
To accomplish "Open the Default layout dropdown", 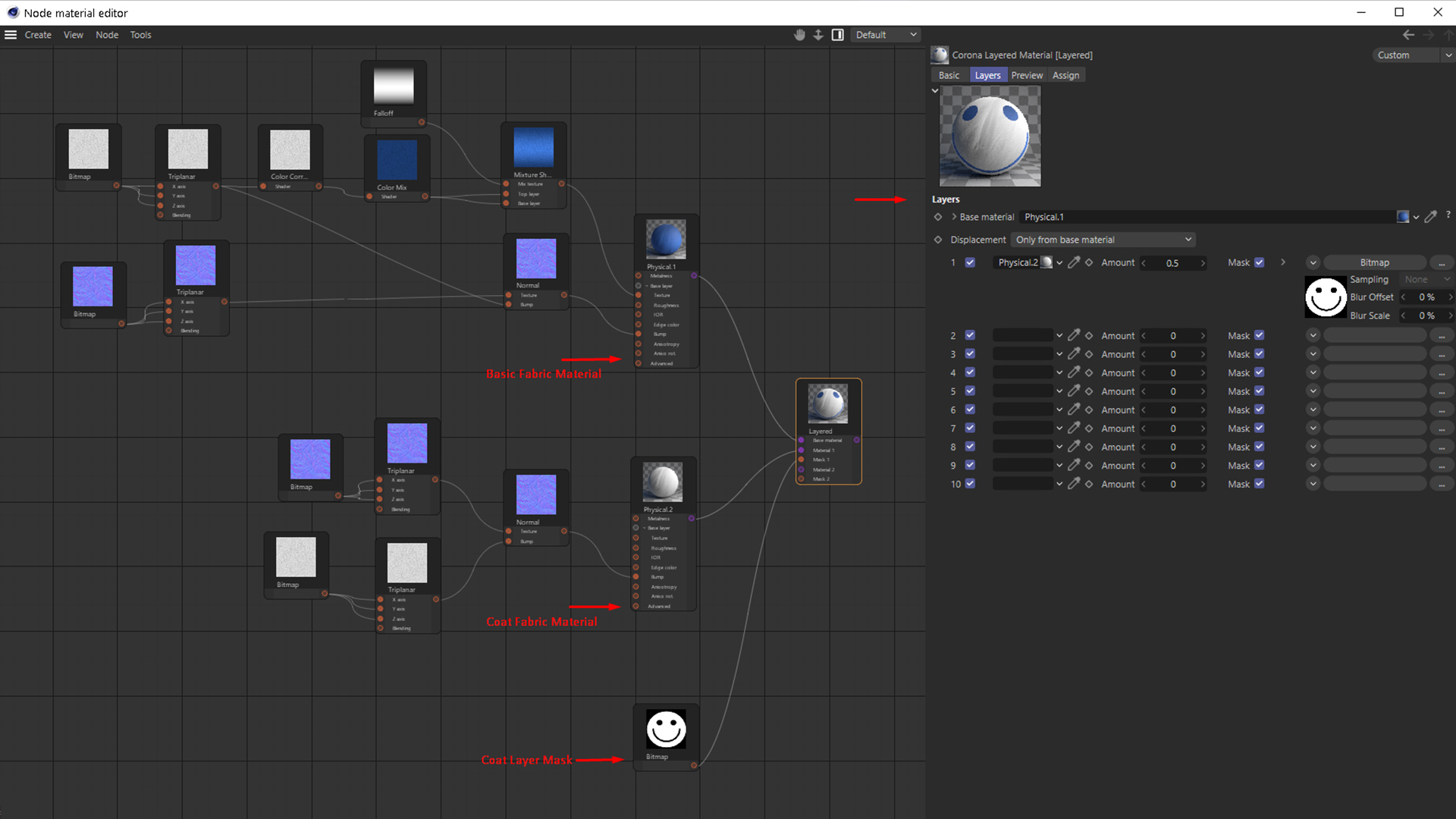I will click(x=886, y=35).
